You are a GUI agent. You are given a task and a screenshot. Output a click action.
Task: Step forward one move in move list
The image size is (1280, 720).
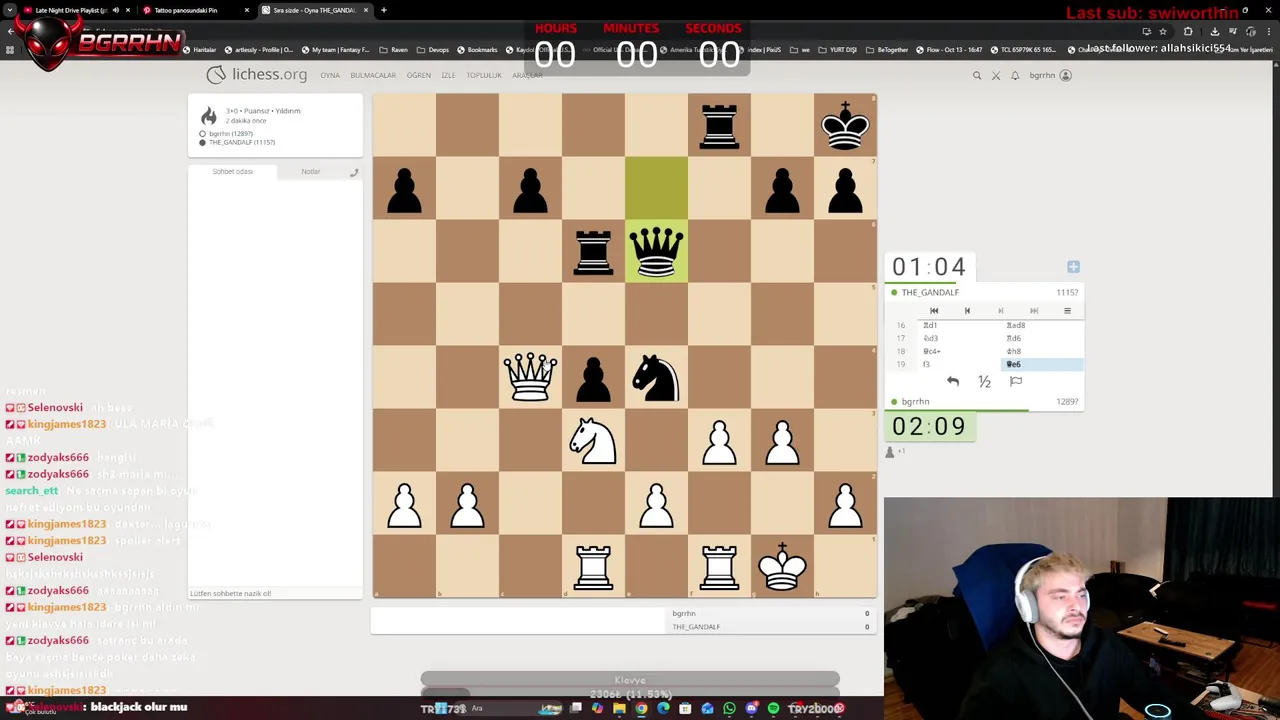tap(1001, 311)
